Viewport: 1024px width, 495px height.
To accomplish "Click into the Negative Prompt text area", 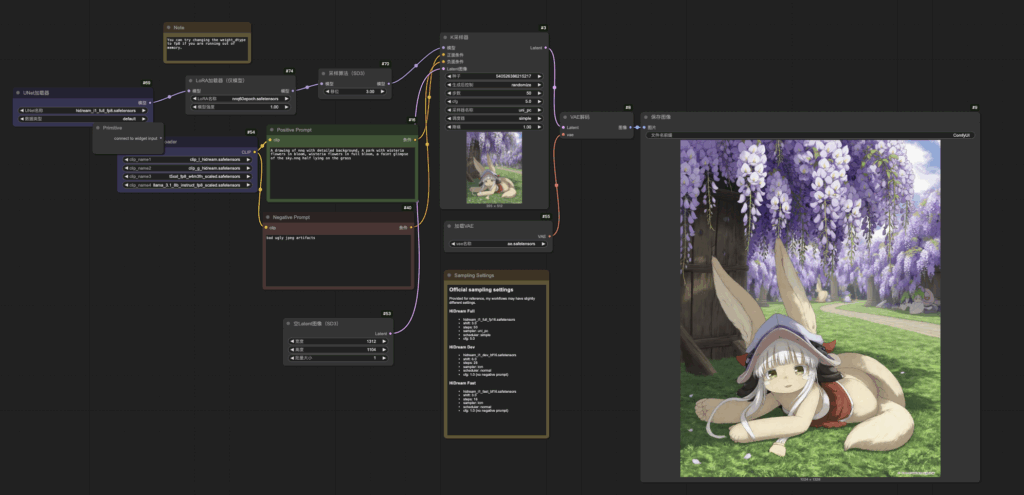I will [338, 260].
